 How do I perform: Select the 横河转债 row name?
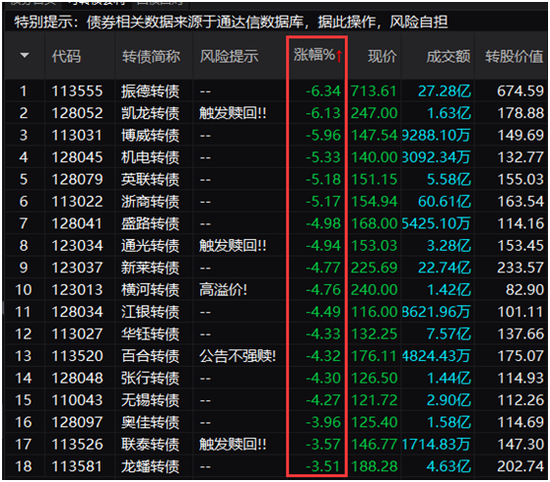[150, 290]
